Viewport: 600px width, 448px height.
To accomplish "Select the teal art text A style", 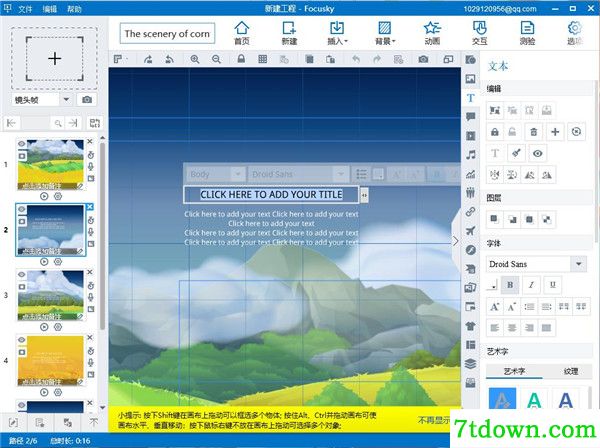I will tap(534, 400).
